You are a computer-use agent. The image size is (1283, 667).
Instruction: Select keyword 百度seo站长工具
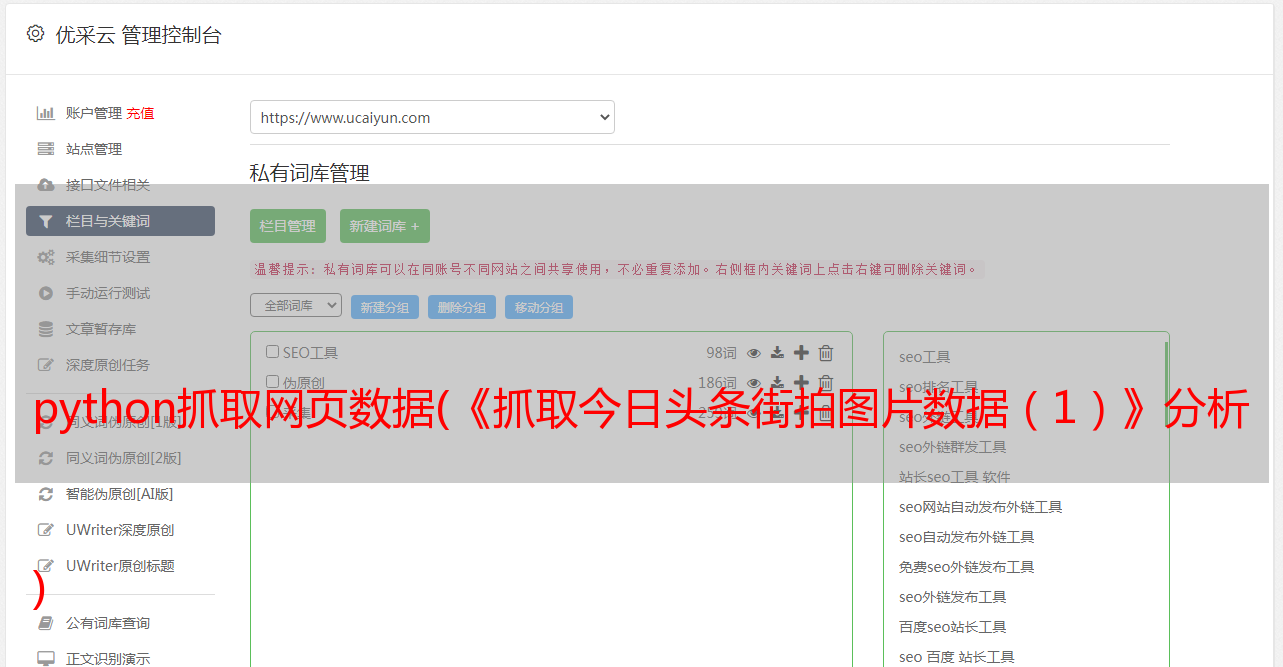[x=952, y=627]
